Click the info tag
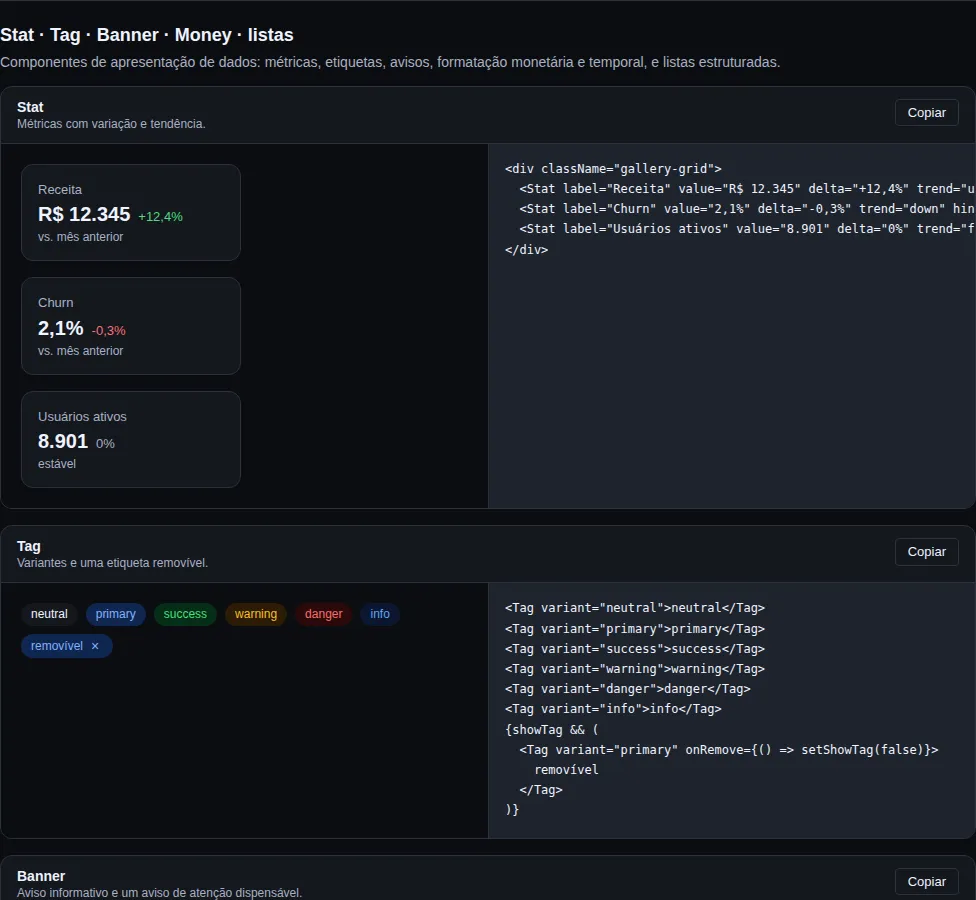Image resolution: width=976 pixels, height=900 pixels. tap(380, 614)
